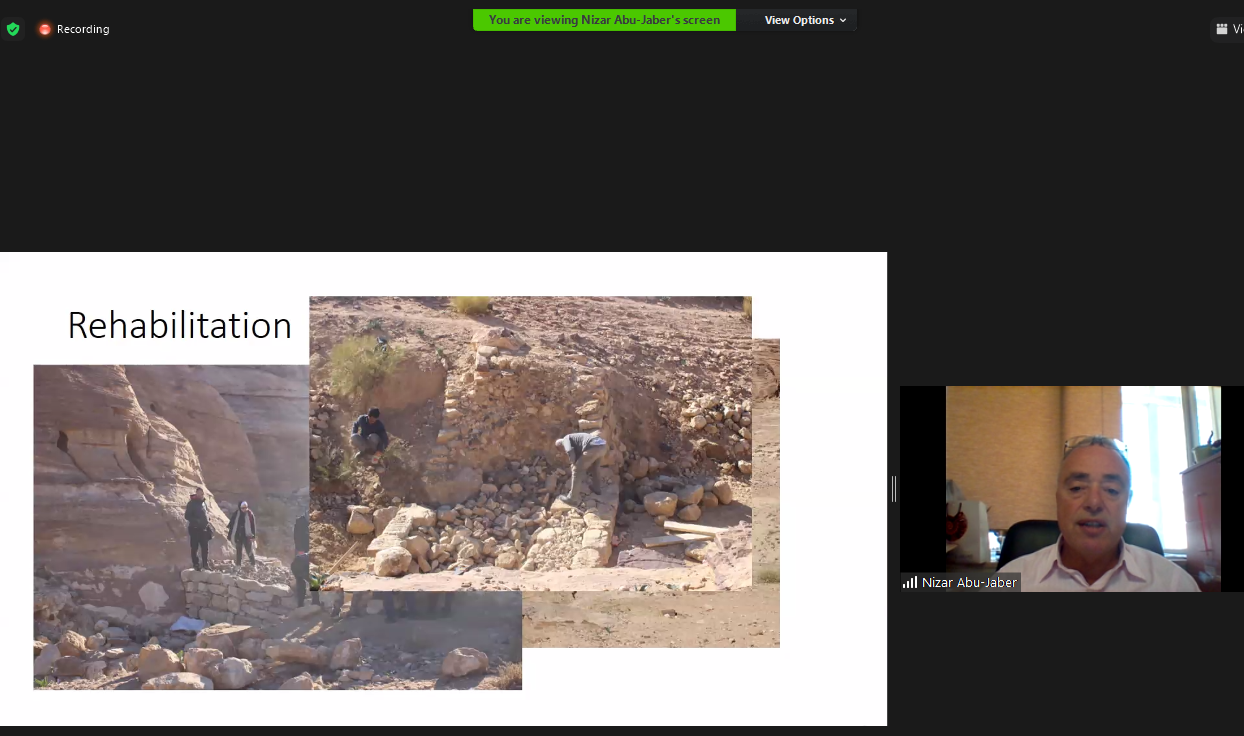
Task: Click the signal strength bars icon
Action: [x=910, y=582]
